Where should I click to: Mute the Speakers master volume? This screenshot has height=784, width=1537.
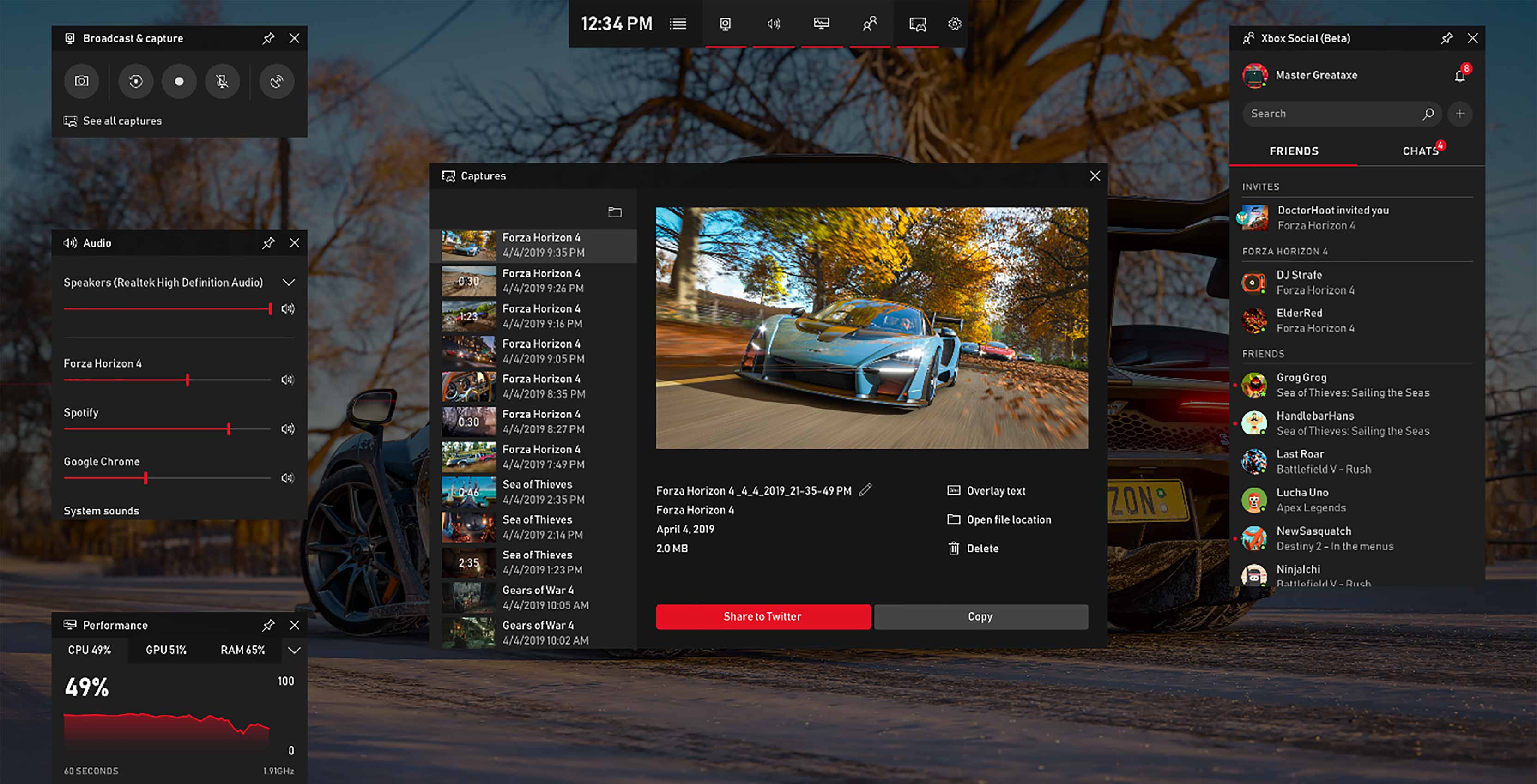click(288, 308)
